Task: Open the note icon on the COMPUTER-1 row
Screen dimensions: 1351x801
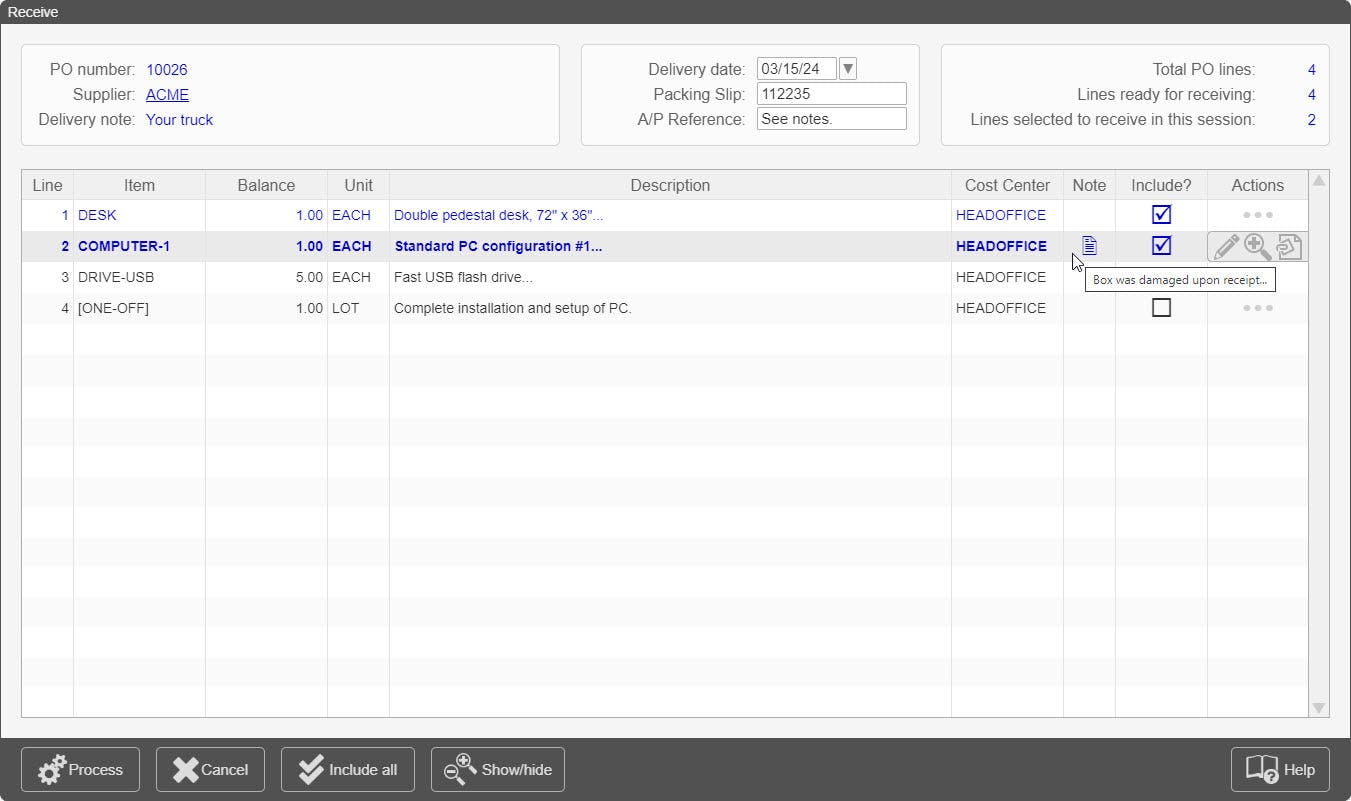Action: coord(1089,245)
